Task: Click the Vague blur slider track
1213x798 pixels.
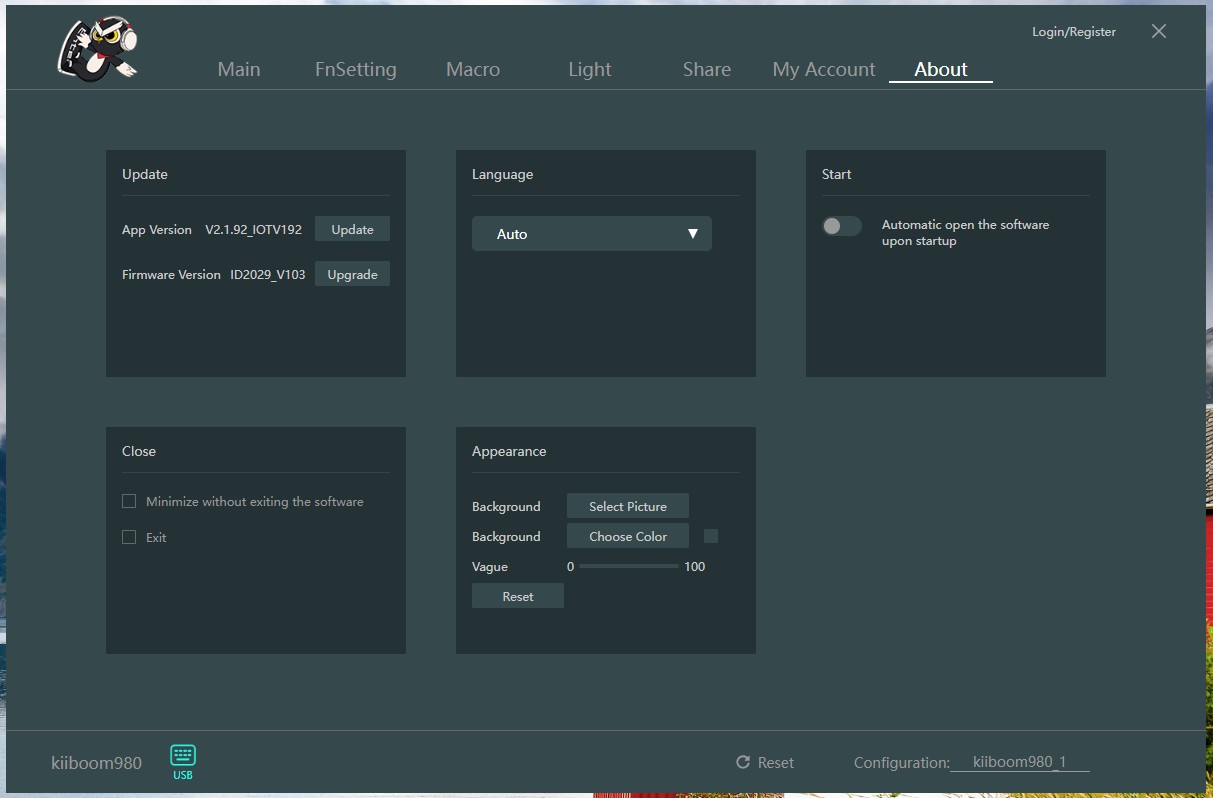Action: pos(629,566)
